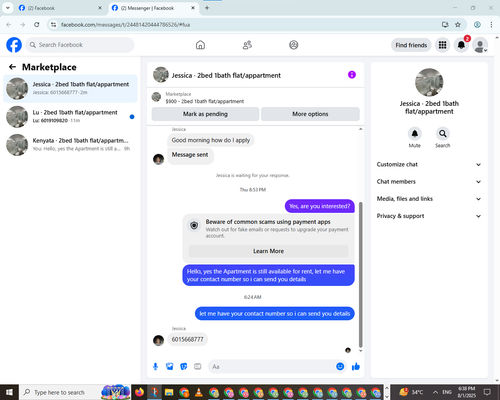Screen dimensions: 500x400
Task: Search in conversation magnifier icon
Action: click(443, 134)
